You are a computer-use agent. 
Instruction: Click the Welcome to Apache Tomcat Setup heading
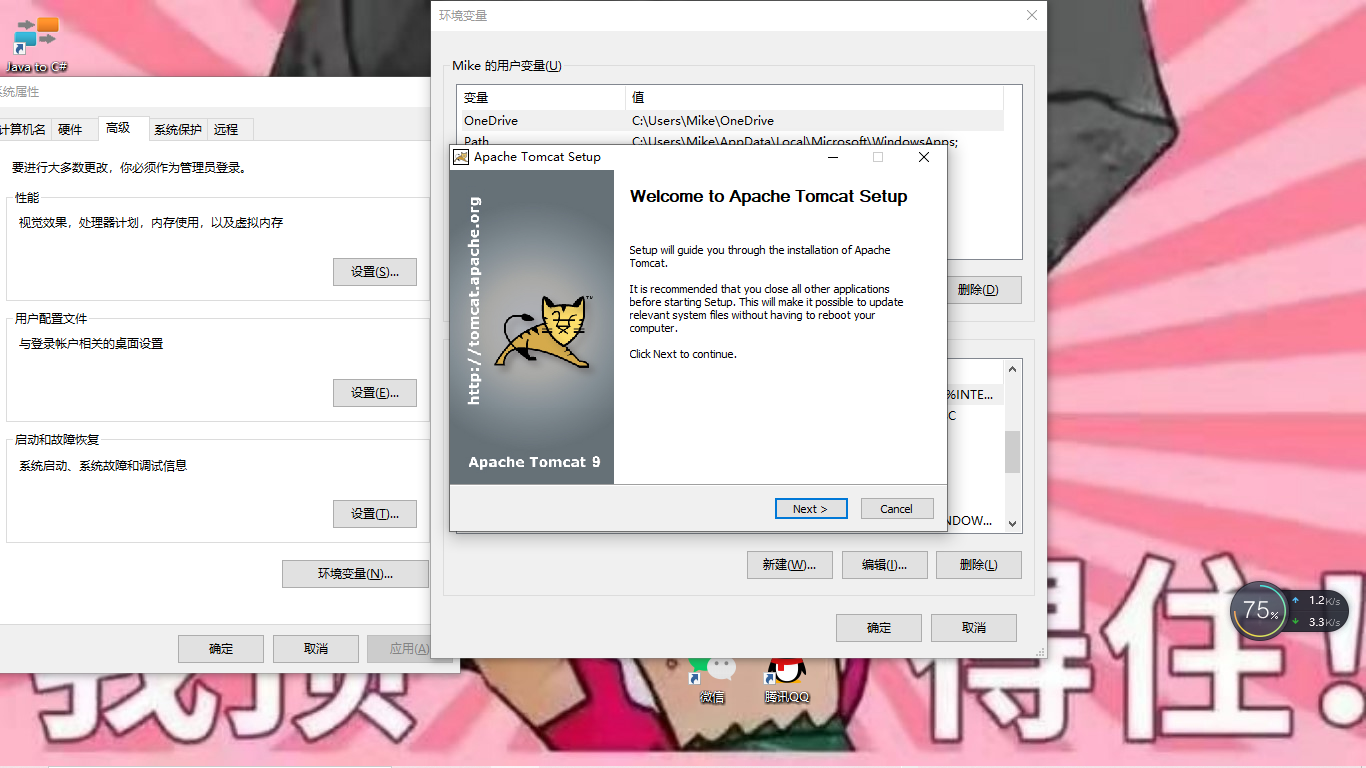[x=768, y=196]
